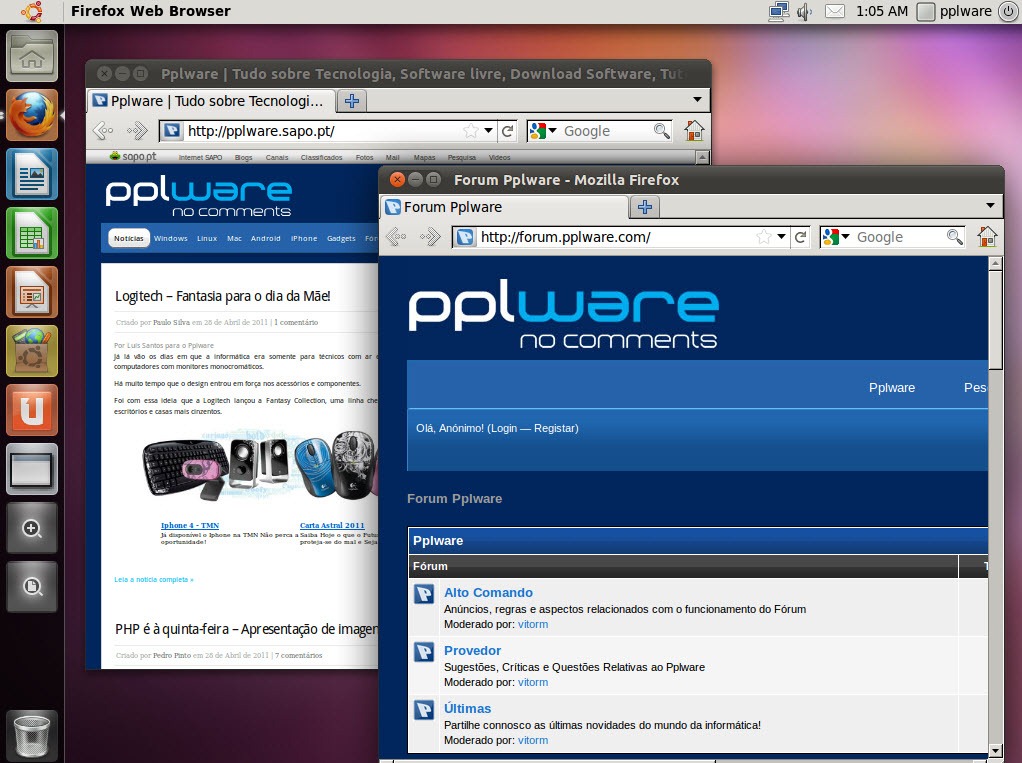Screen dimensions: 1022x763
Task: Open the Noticias menu on the Pplware site
Action: [x=128, y=238]
